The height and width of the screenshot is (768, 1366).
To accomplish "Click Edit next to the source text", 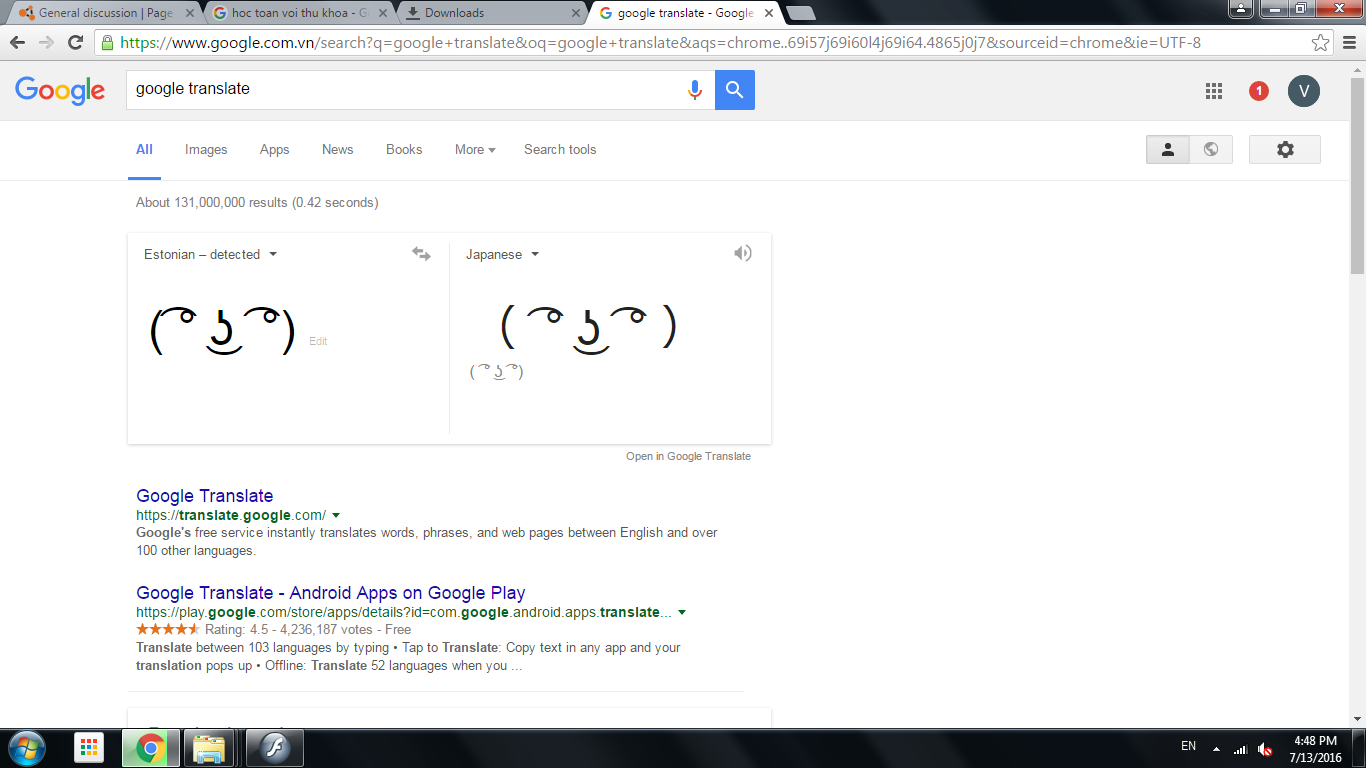I will (318, 342).
